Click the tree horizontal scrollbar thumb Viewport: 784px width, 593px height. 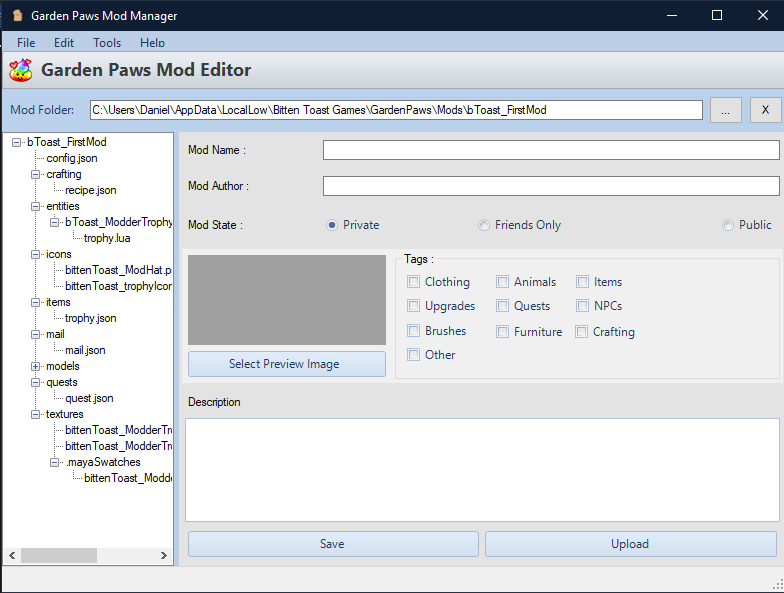(58, 556)
